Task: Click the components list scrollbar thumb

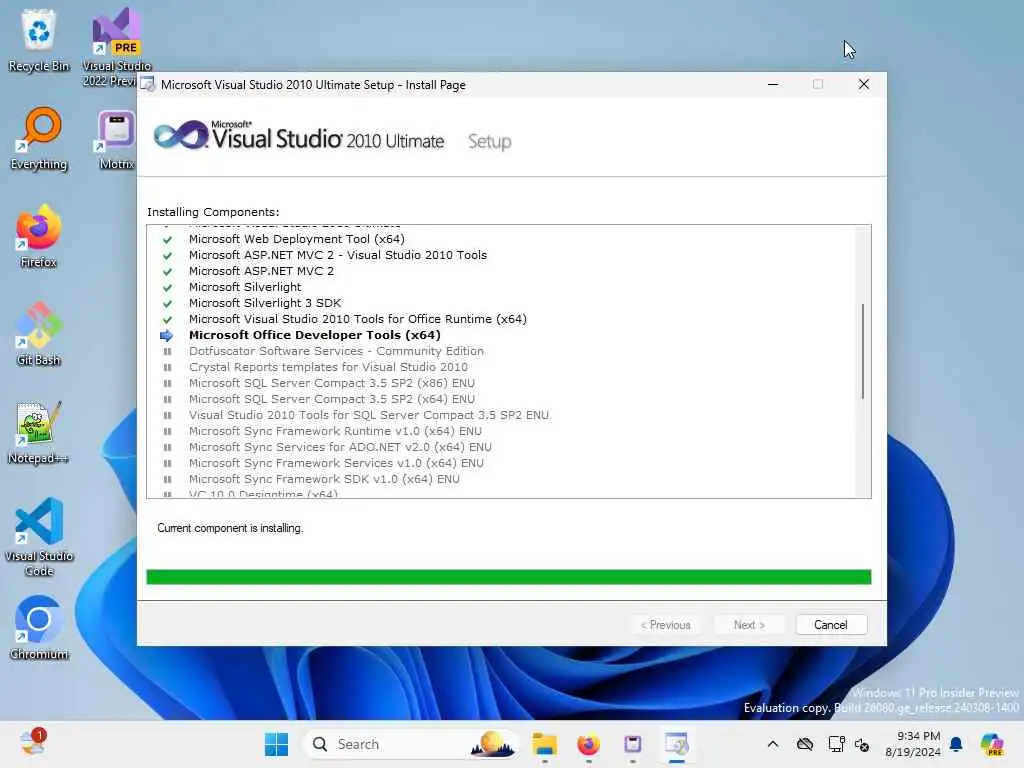Action: 863,351
